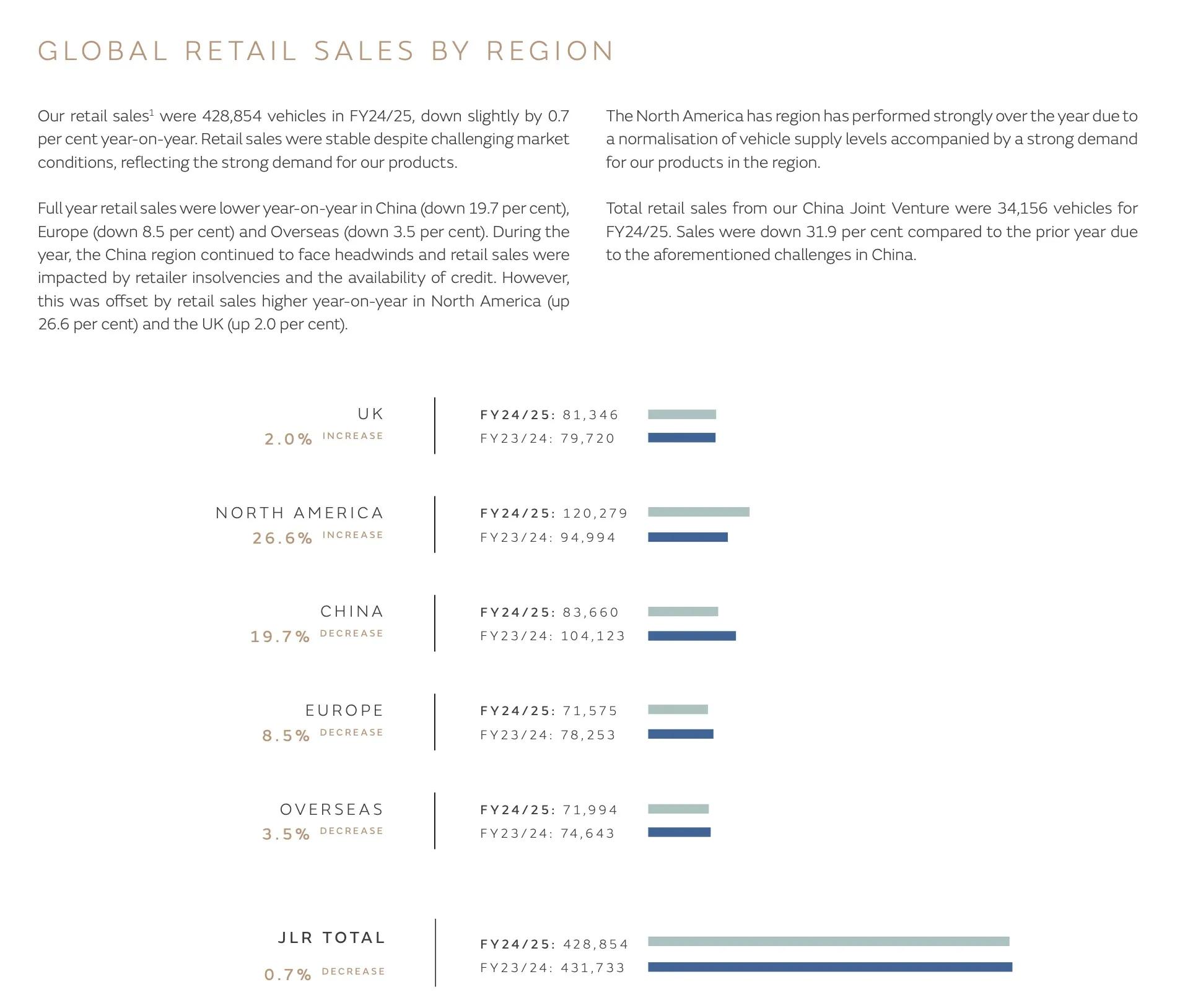The image size is (1193, 1008).
Task: Click the Global Retail Sales By Region heading
Action: coord(326,51)
